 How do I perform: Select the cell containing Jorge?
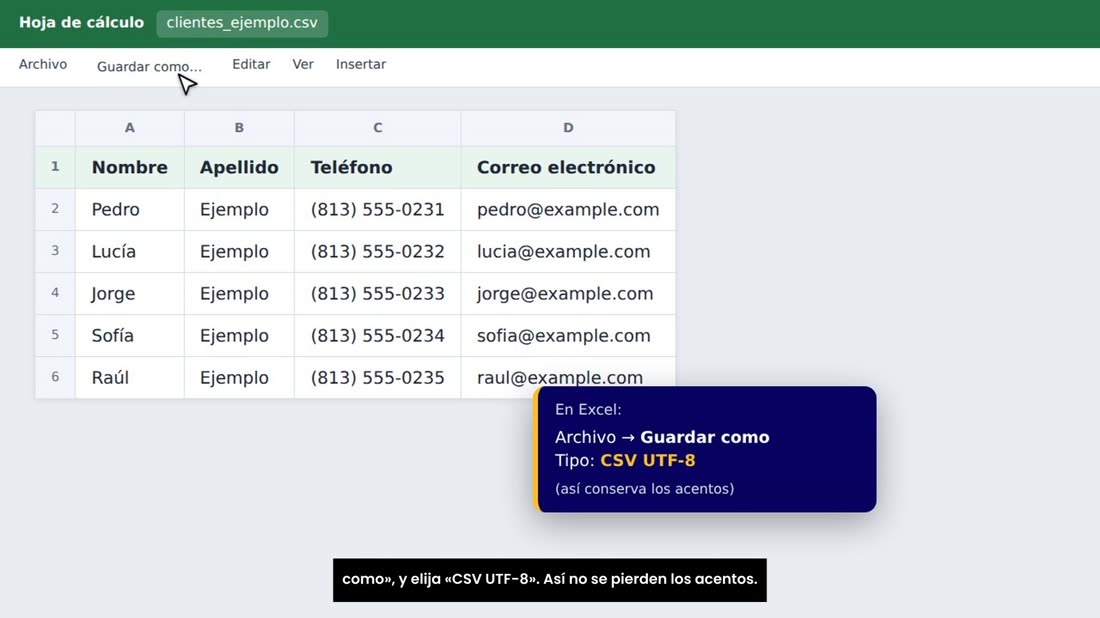130,293
